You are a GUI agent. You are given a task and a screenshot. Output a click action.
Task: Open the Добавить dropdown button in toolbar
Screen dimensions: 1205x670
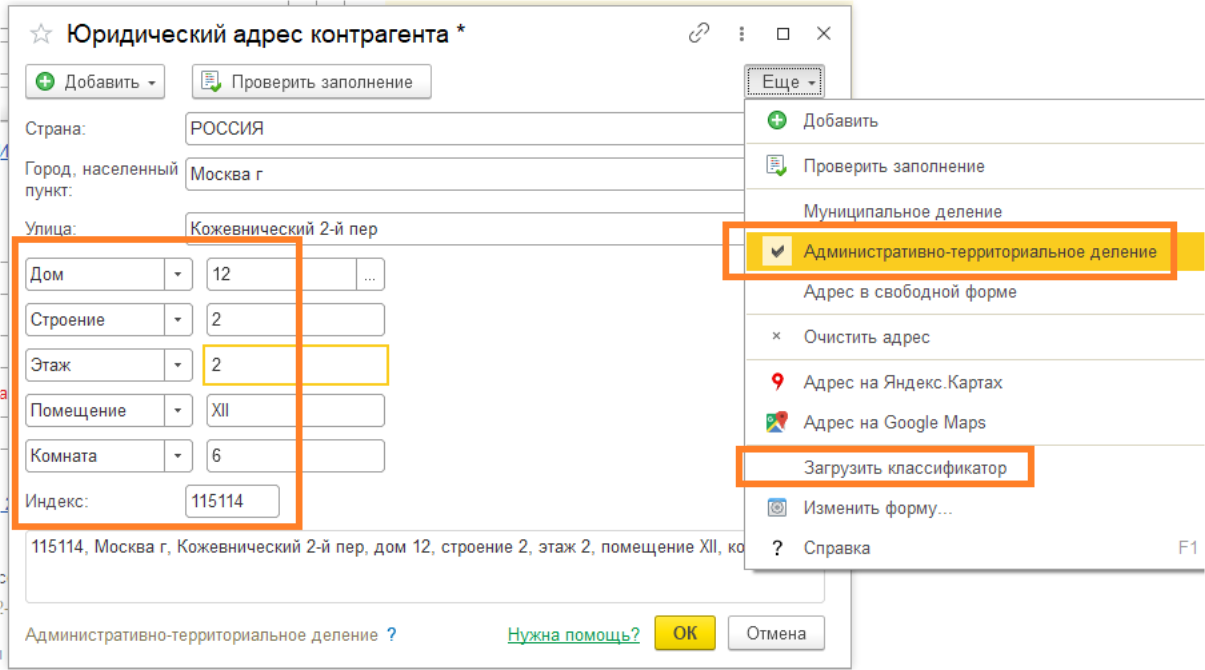coord(95,82)
